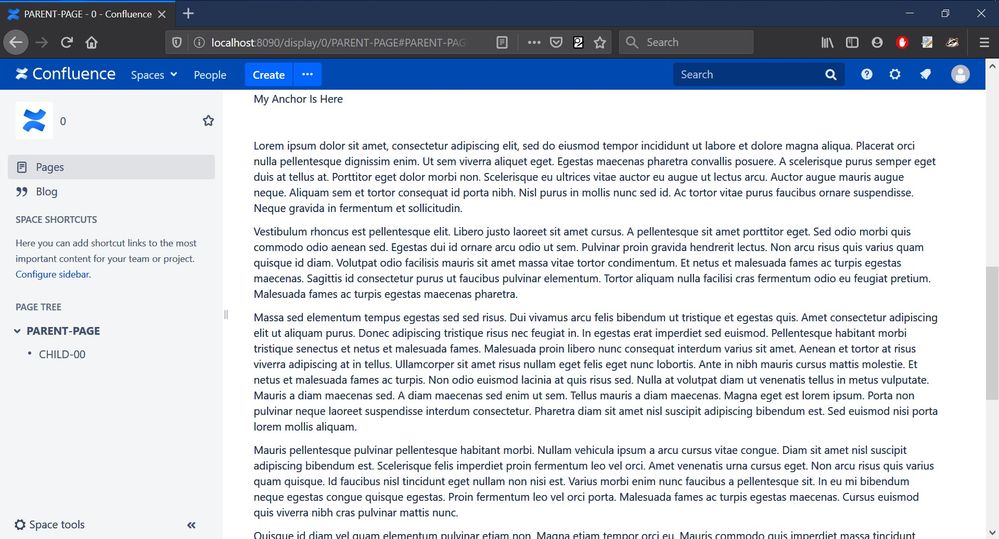Reload the current page
This screenshot has height=539, width=999.
[x=66, y=42]
